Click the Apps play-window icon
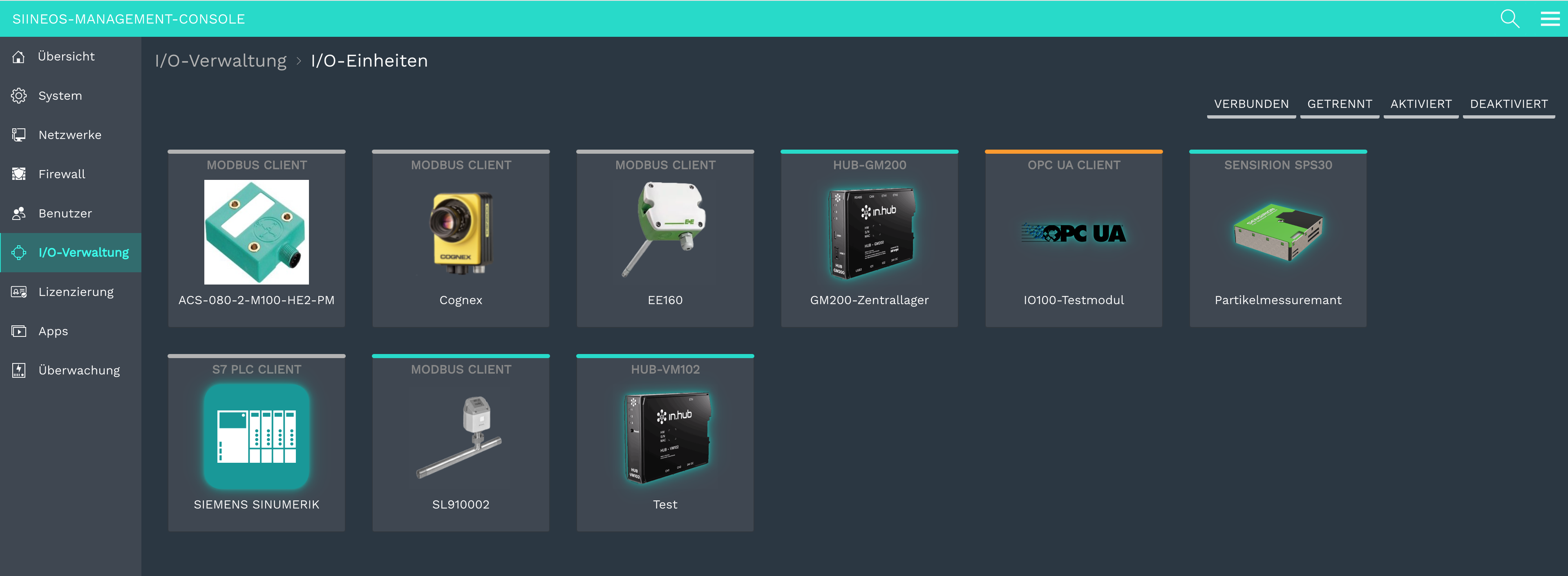The width and height of the screenshot is (1568, 576). coord(19,331)
